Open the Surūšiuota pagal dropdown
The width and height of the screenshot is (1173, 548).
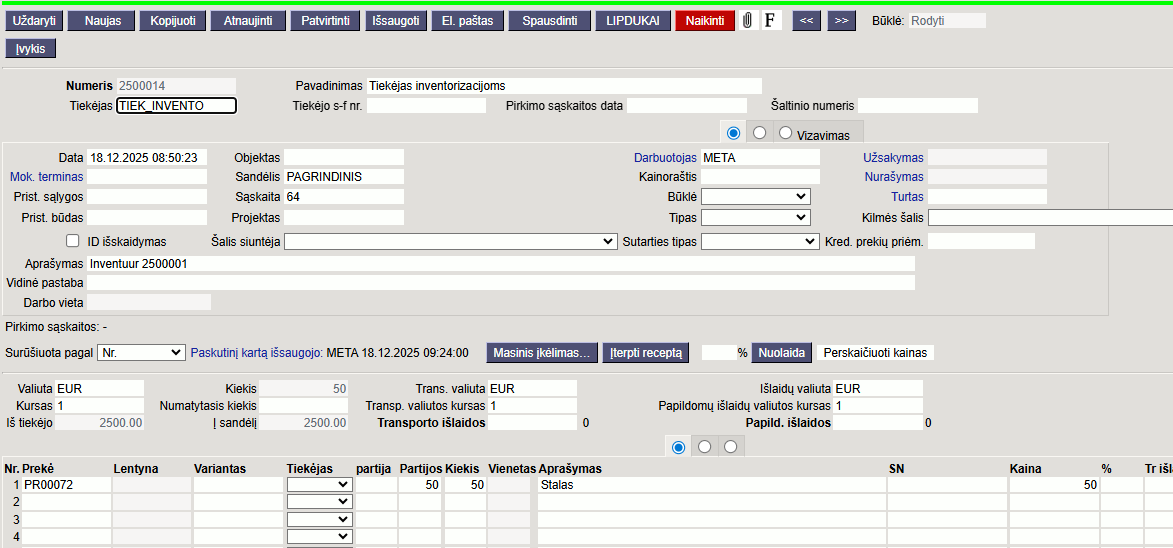(142, 352)
